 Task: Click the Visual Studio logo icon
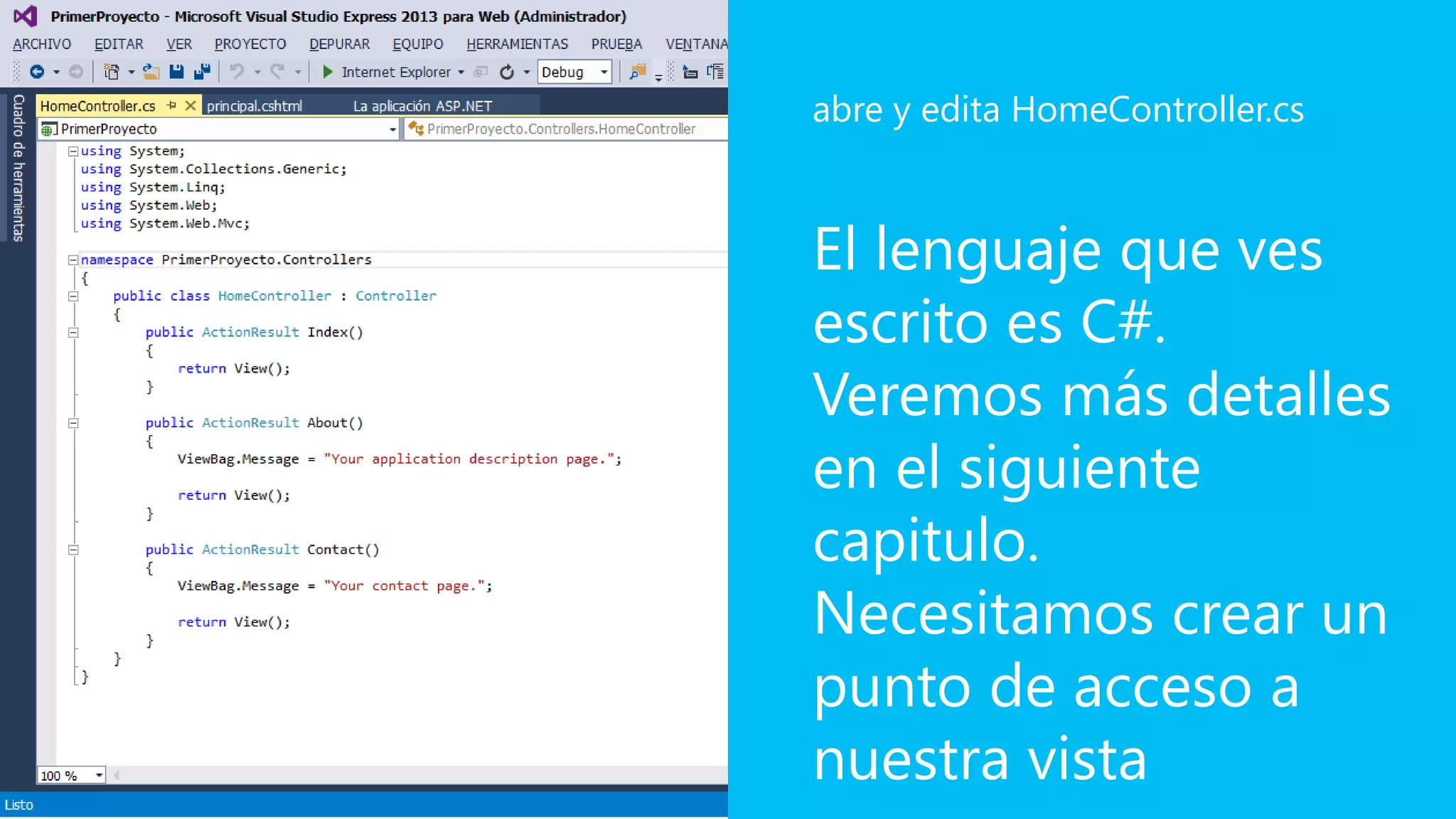26,16
